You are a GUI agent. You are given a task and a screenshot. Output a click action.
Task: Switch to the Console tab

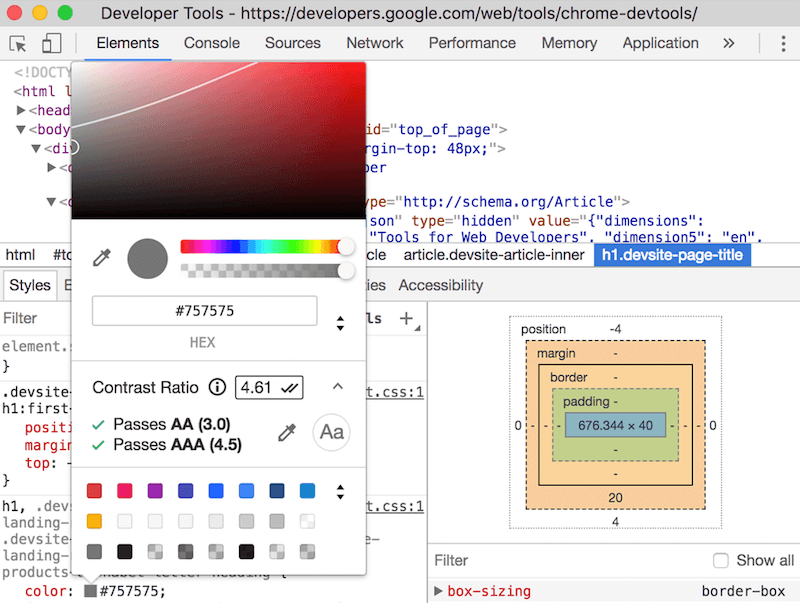pos(211,43)
